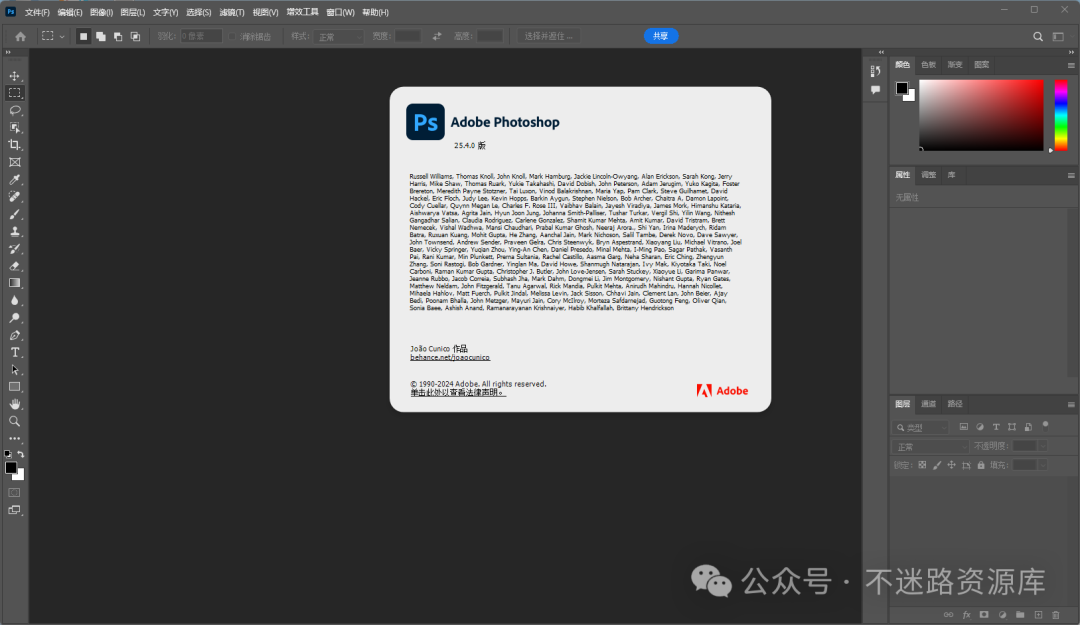Select the Object Selection tool
Screen dimensions: 1080x625
coord(14,127)
